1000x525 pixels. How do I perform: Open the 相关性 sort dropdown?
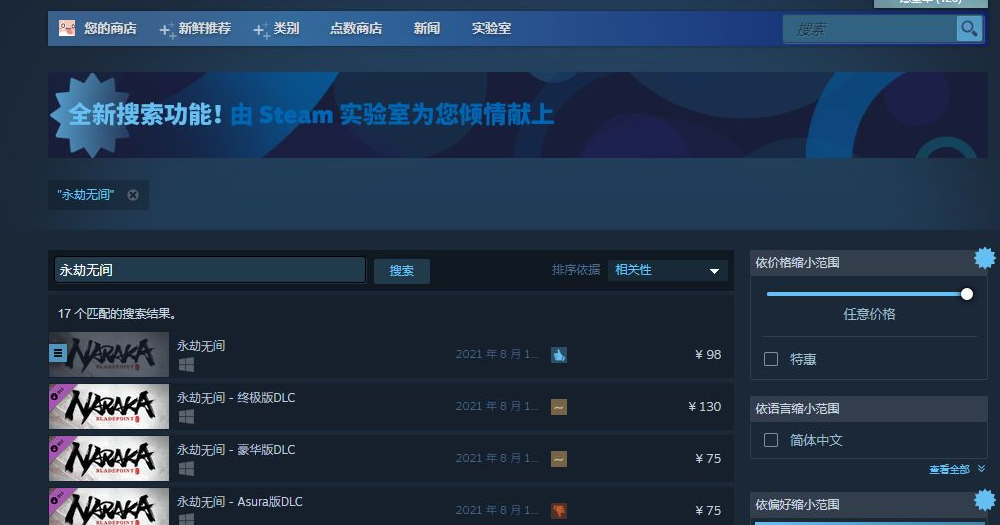tap(667, 270)
